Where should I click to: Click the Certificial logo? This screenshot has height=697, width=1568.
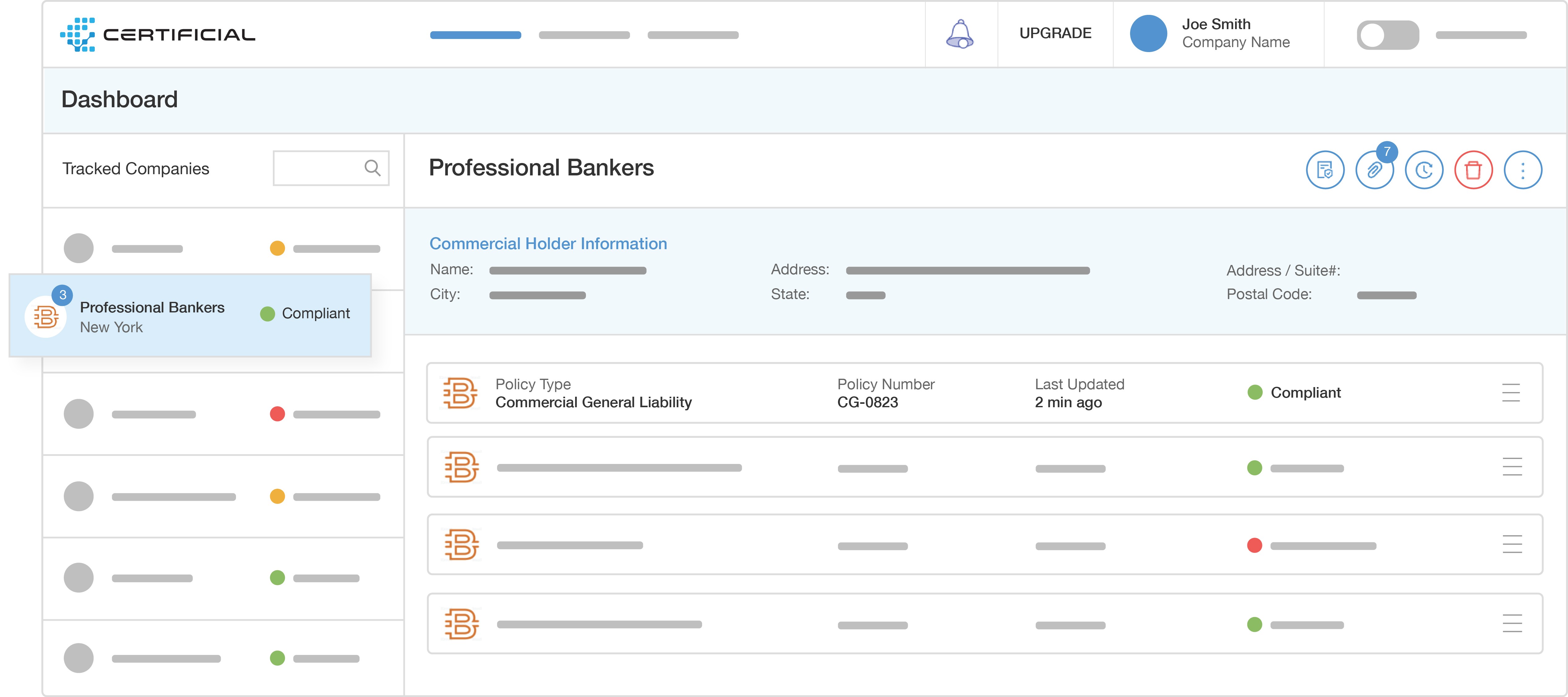(x=158, y=34)
